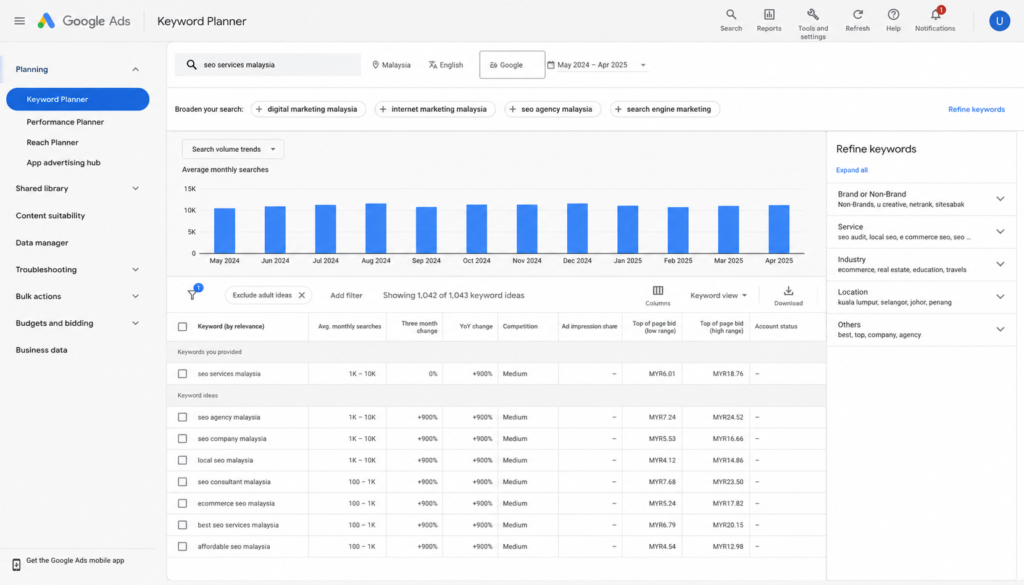Image resolution: width=1024 pixels, height=585 pixels.
Task: Open the user account avatar
Action: (x=999, y=21)
